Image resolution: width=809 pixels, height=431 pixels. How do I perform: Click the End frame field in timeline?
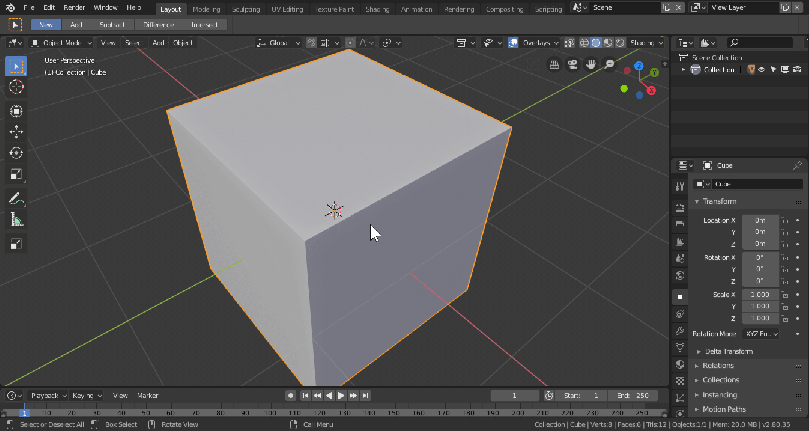632,396
